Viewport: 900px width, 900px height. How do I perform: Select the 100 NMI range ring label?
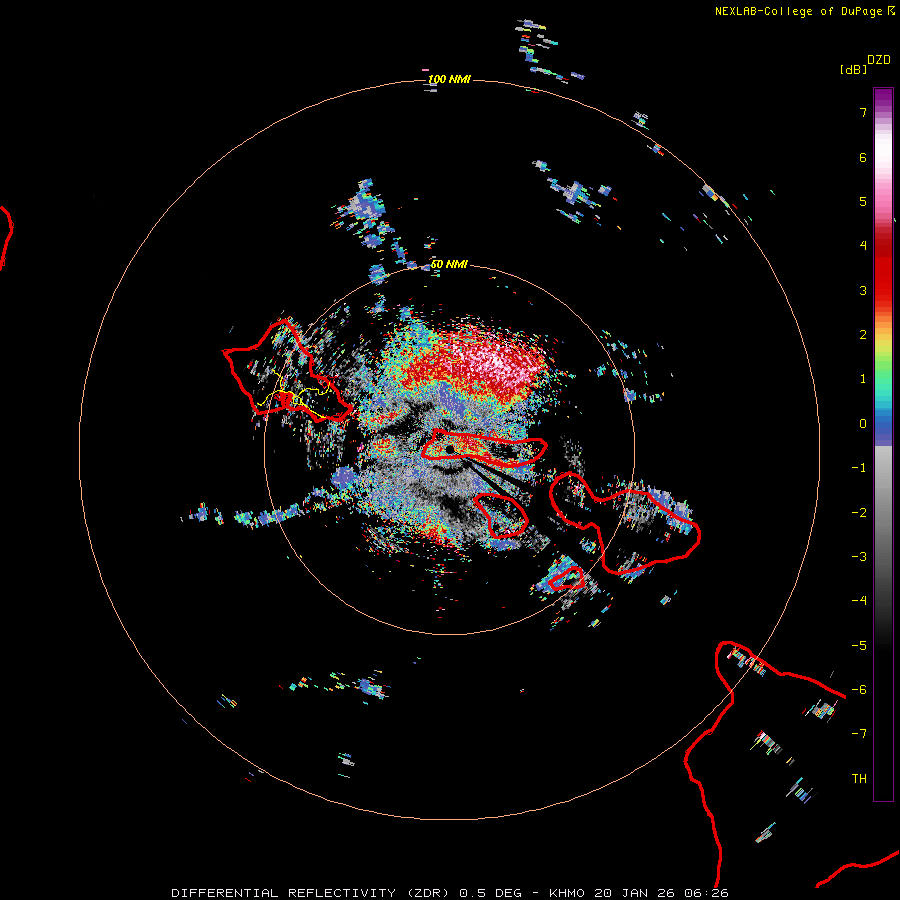pyautogui.click(x=449, y=79)
